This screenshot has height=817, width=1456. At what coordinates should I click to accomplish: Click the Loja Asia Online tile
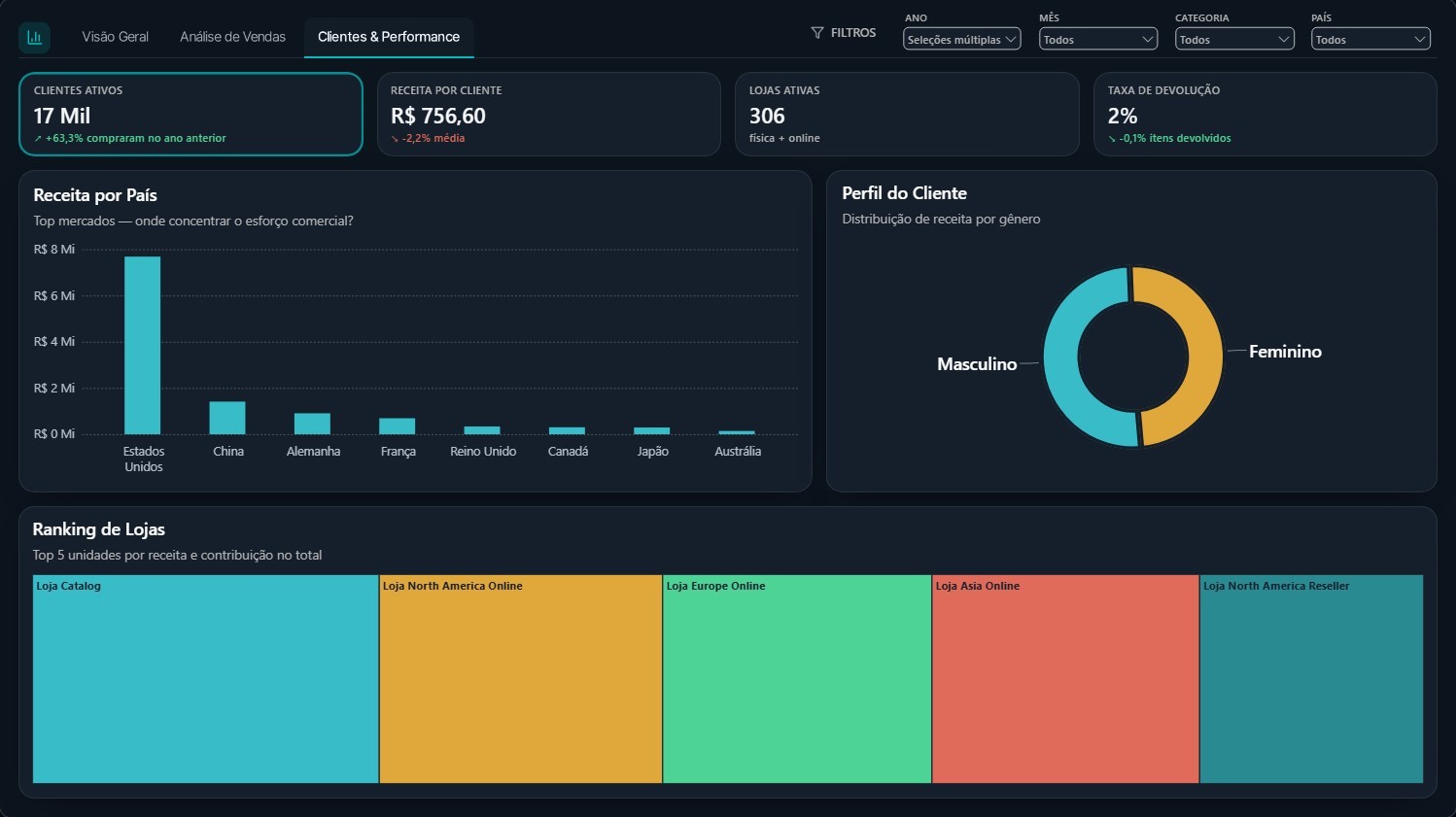[1065, 679]
